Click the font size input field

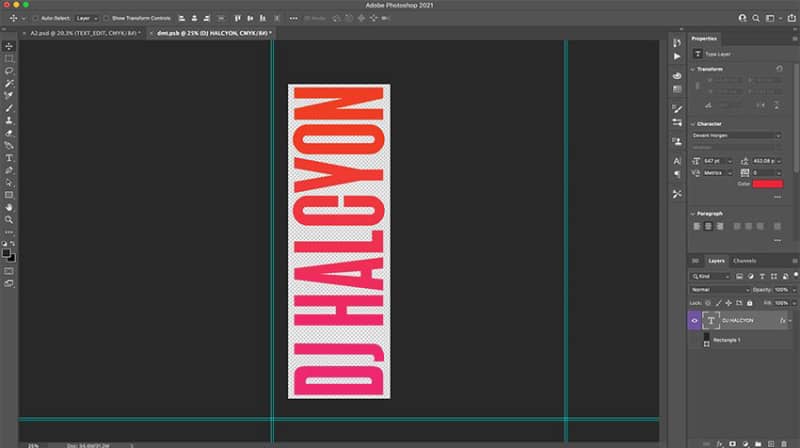(715, 161)
